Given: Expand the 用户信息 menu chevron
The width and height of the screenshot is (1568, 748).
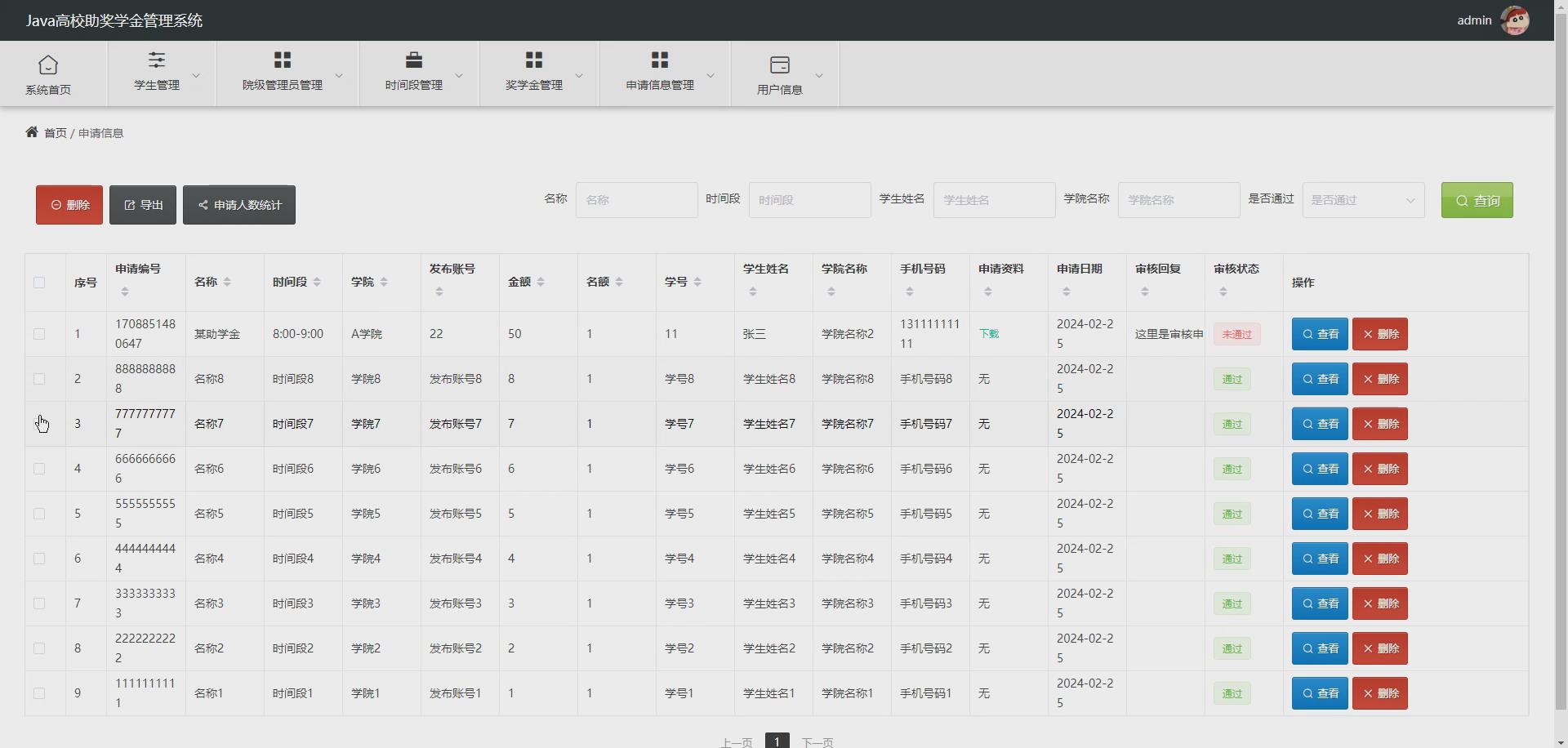Looking at the screenshot, I should 819,73.
